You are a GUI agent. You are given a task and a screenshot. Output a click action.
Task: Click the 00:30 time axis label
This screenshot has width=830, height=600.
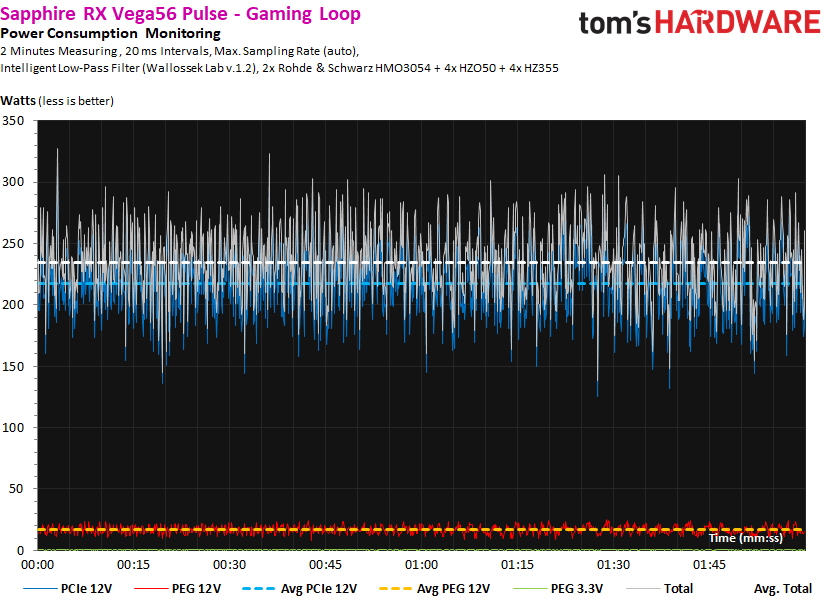point(229,565)
